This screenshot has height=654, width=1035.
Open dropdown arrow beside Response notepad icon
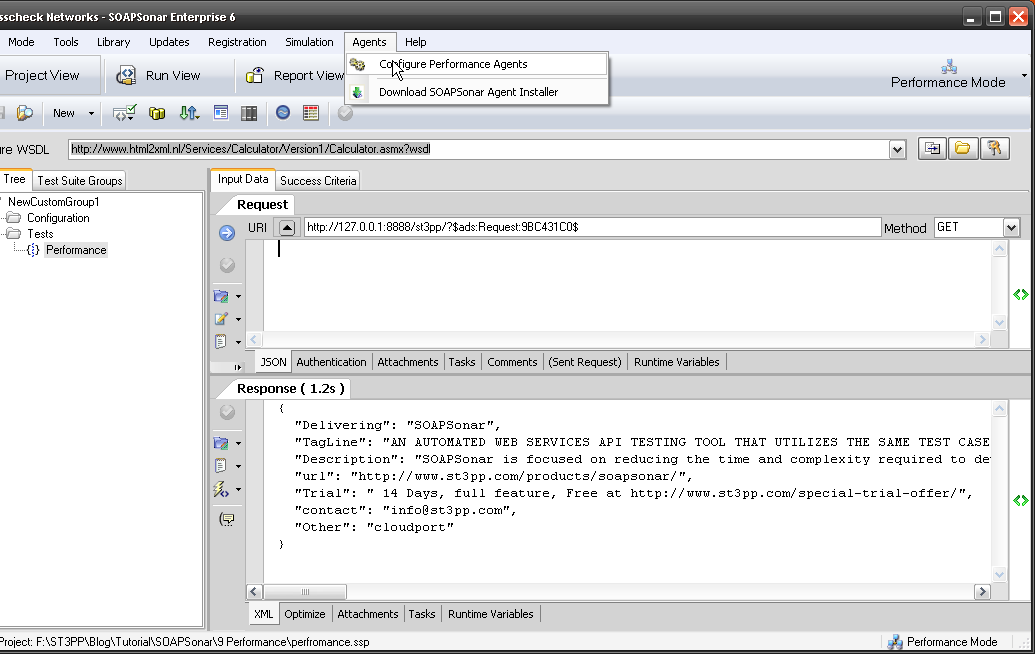click(238, 467)
